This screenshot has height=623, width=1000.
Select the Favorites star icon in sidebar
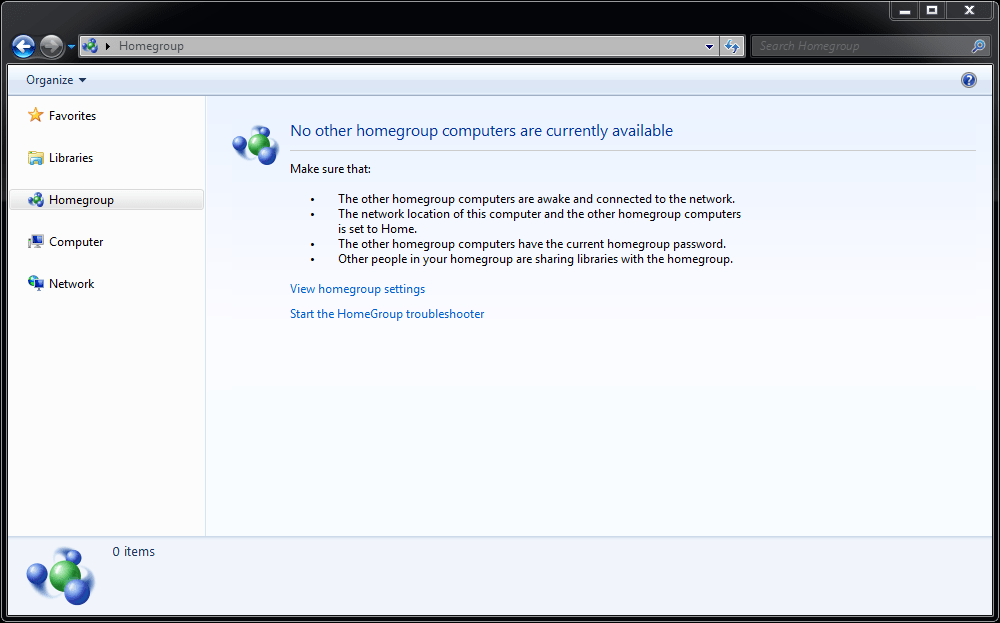(35, 115)
